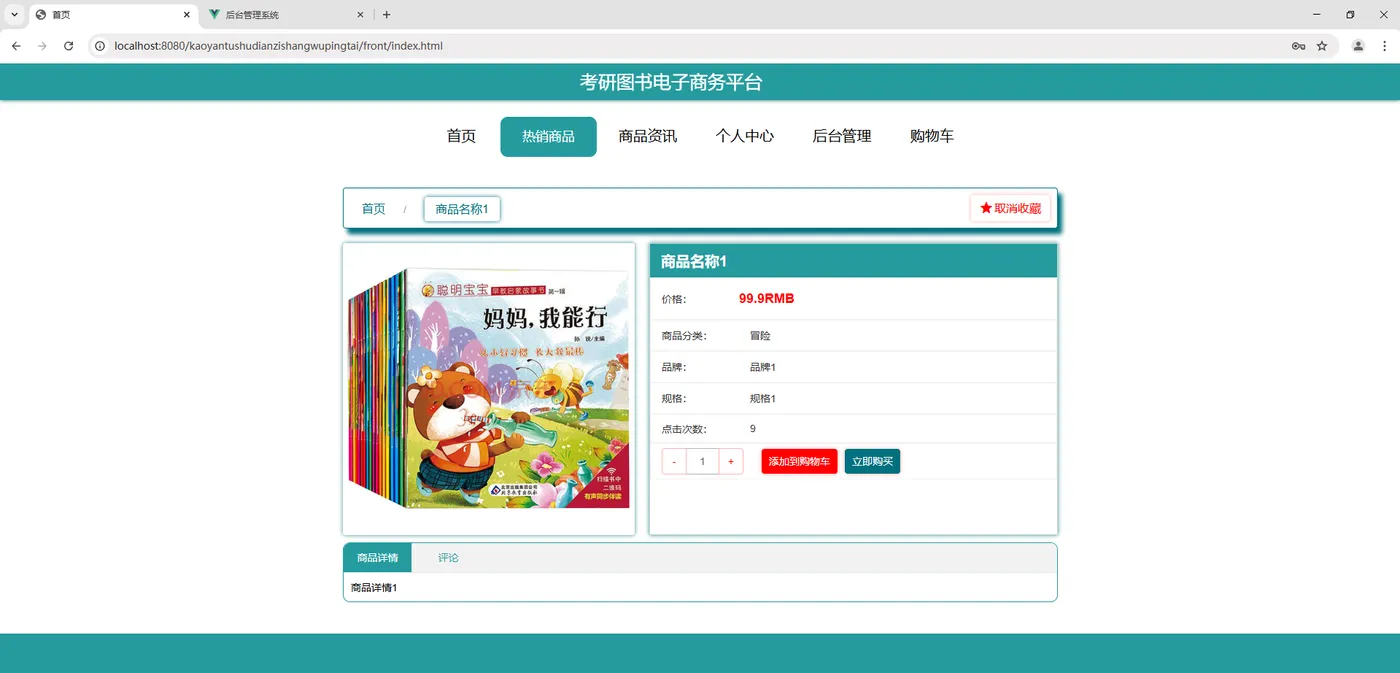Bookmark this page with star icon
Image resolution: width=1400 pixels, height=673 pixels.
[x=1322, y=46]
